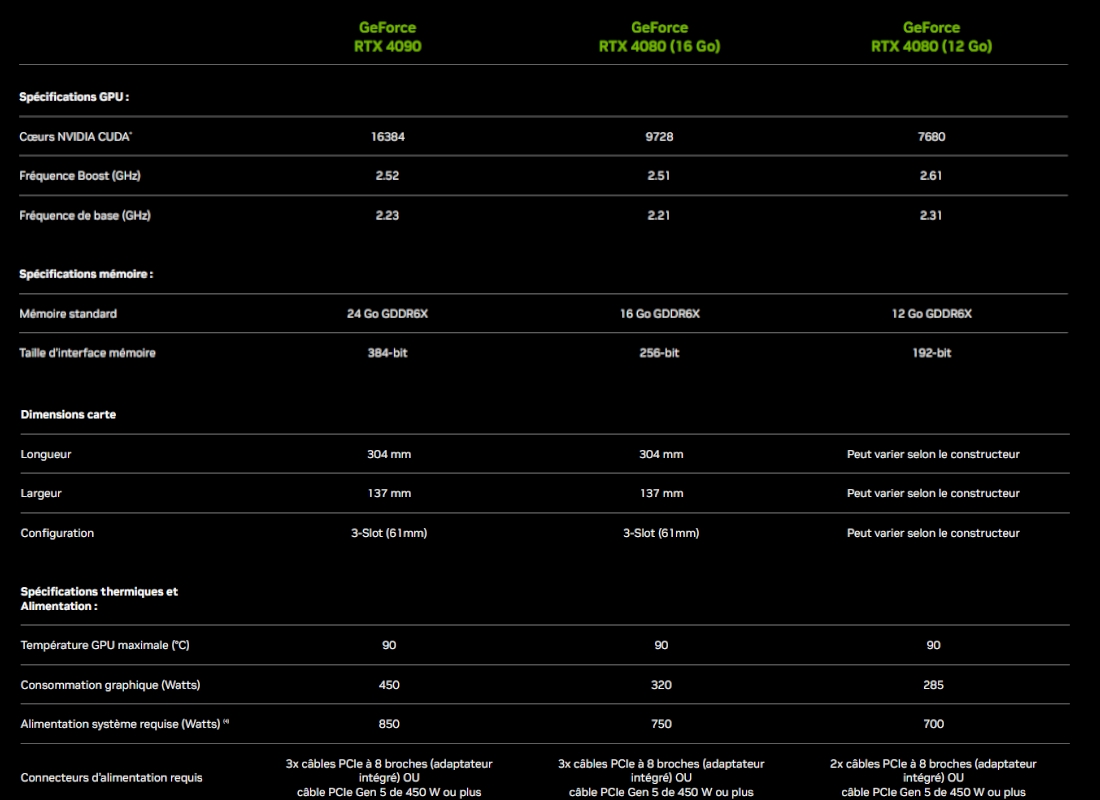The image size is (1100, 800).
Task: Select the 2.52 boost frequency value
Action: [387, 176]
